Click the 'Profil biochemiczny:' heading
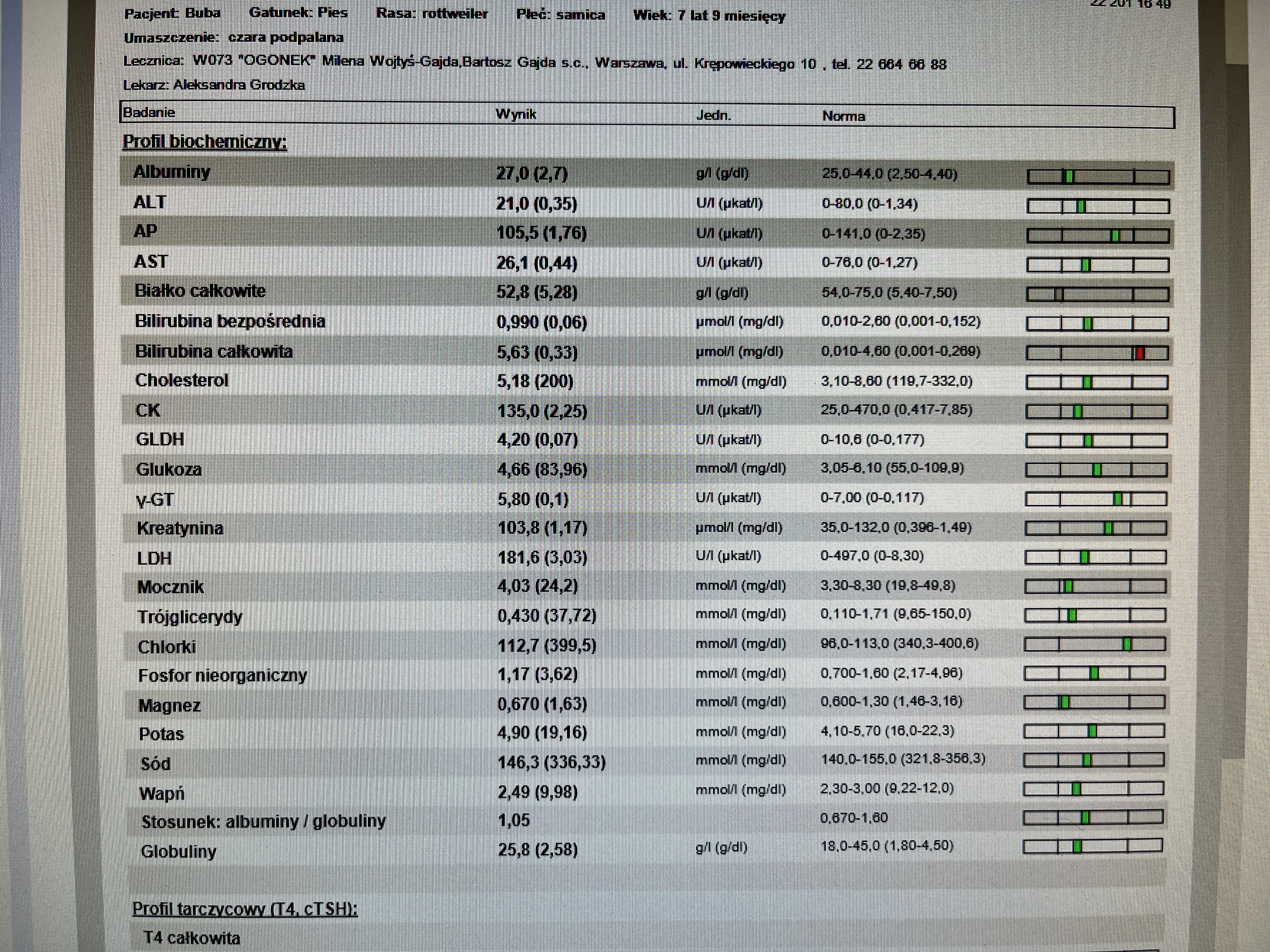Image resolution: width=1270 pixels, height=952 pixels. coord(204,142)
